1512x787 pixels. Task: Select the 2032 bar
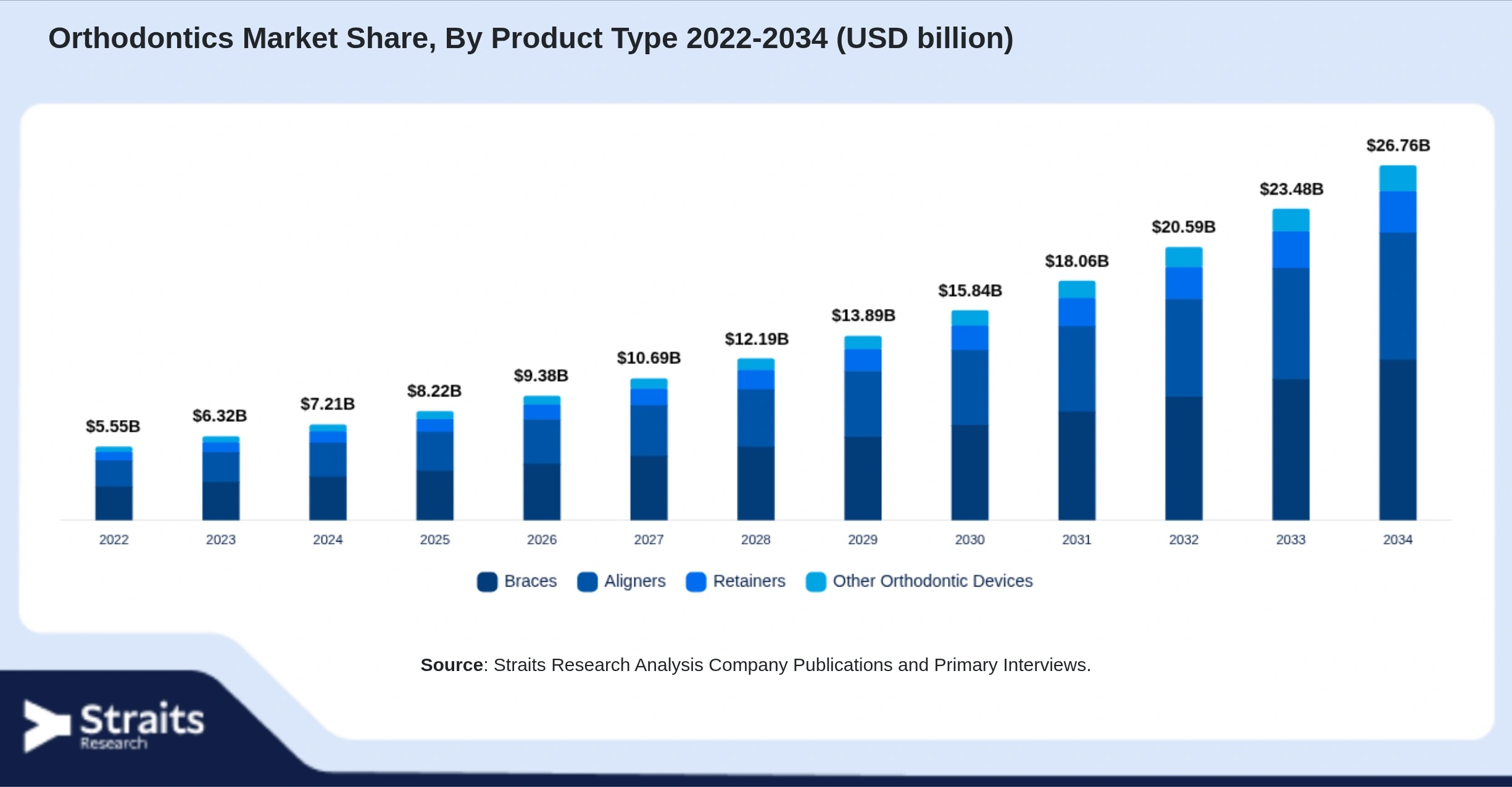1184,384
